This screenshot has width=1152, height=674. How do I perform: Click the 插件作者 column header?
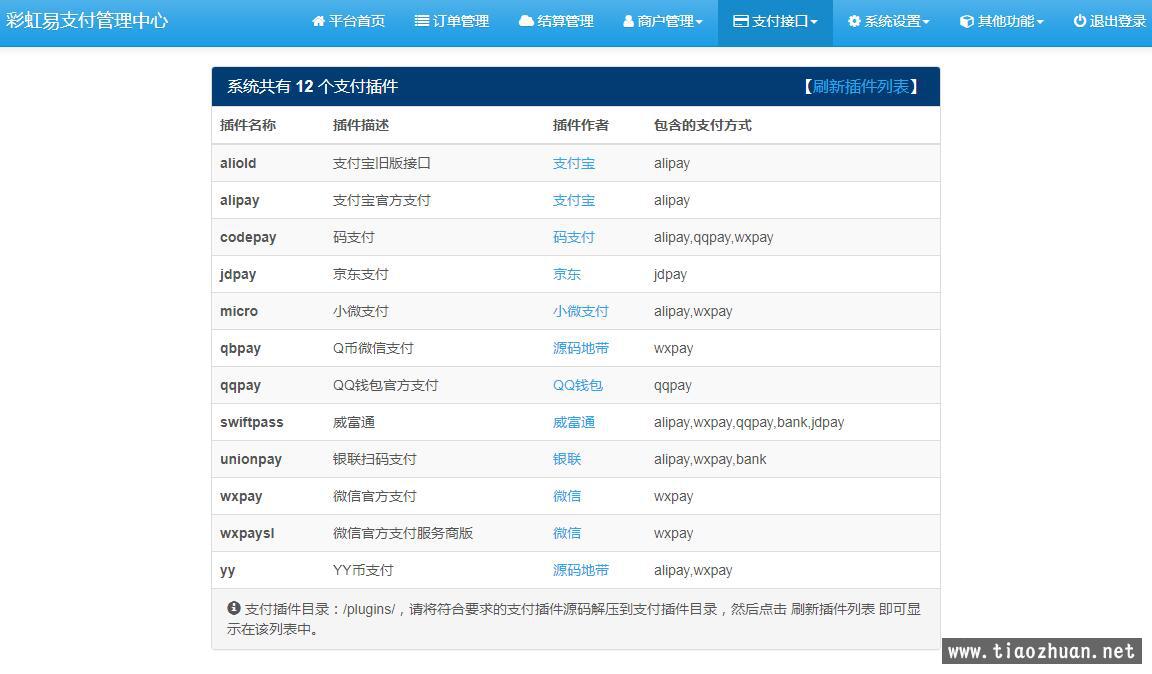point(580,125)
